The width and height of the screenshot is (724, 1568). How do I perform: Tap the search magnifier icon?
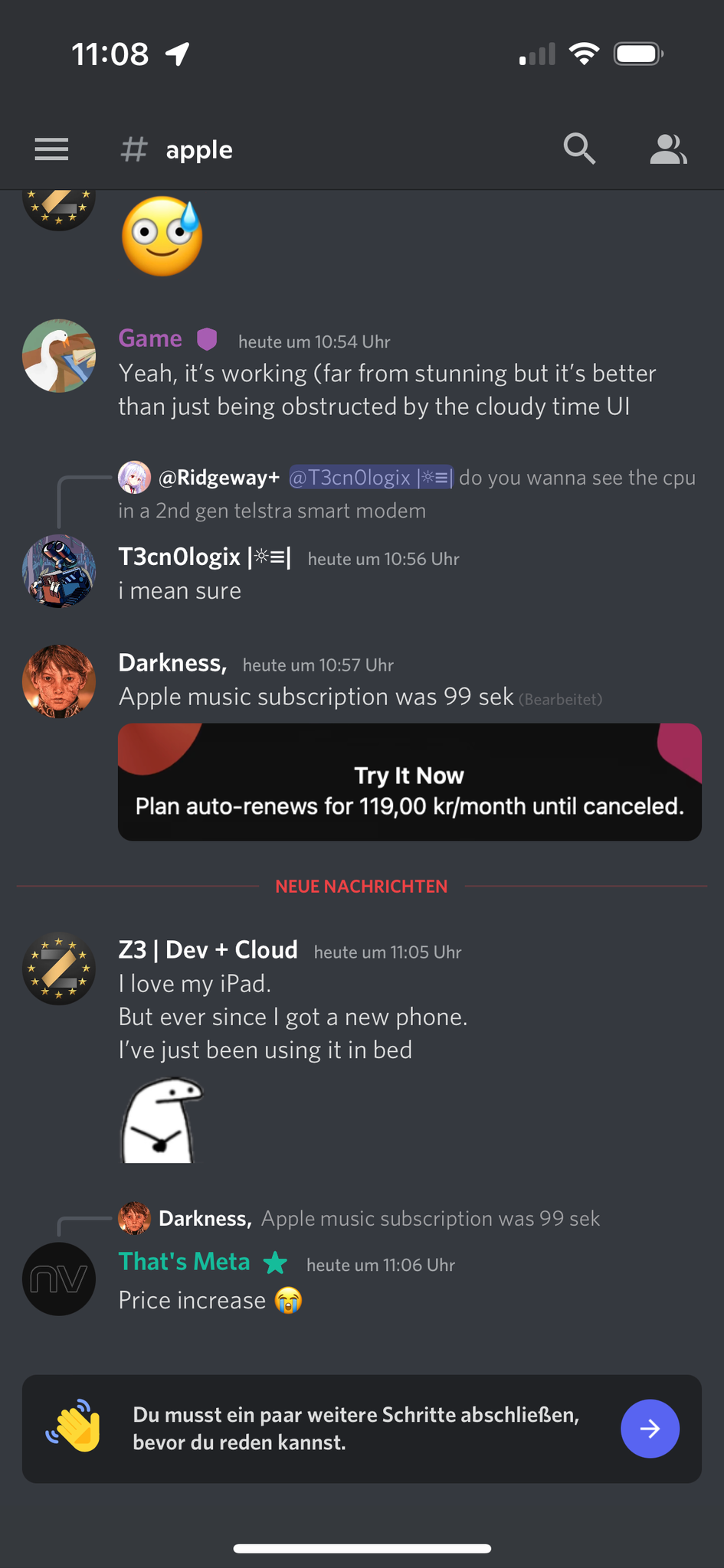[579, 149]
